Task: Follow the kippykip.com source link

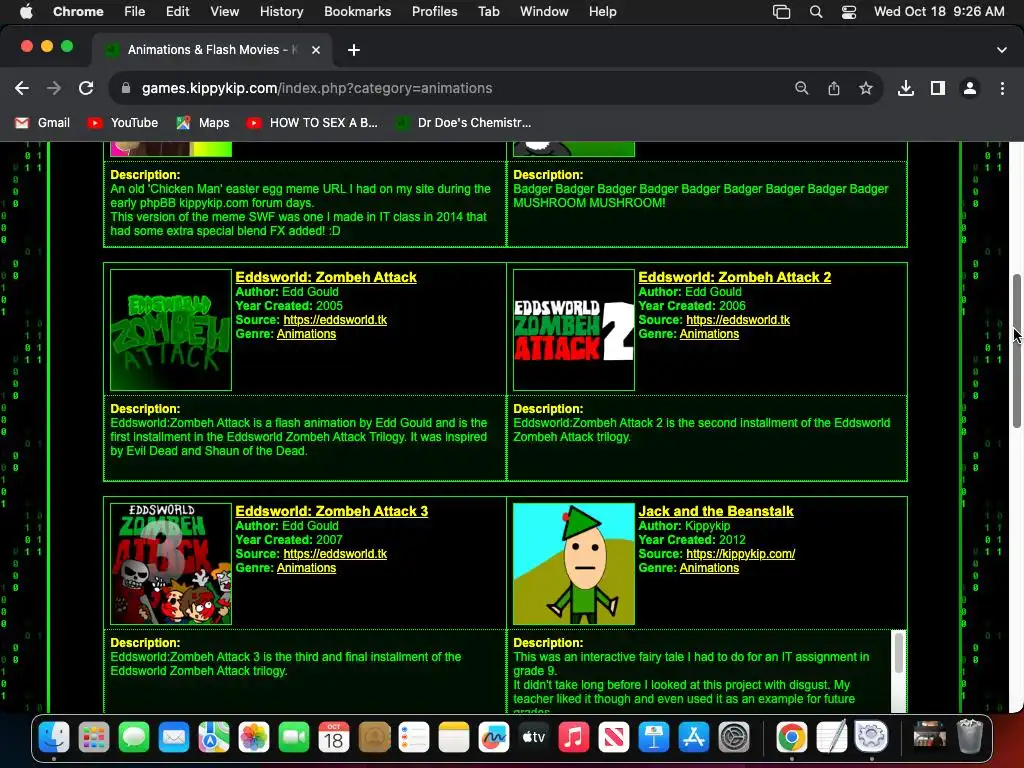Action: click(x=741, y=554)
